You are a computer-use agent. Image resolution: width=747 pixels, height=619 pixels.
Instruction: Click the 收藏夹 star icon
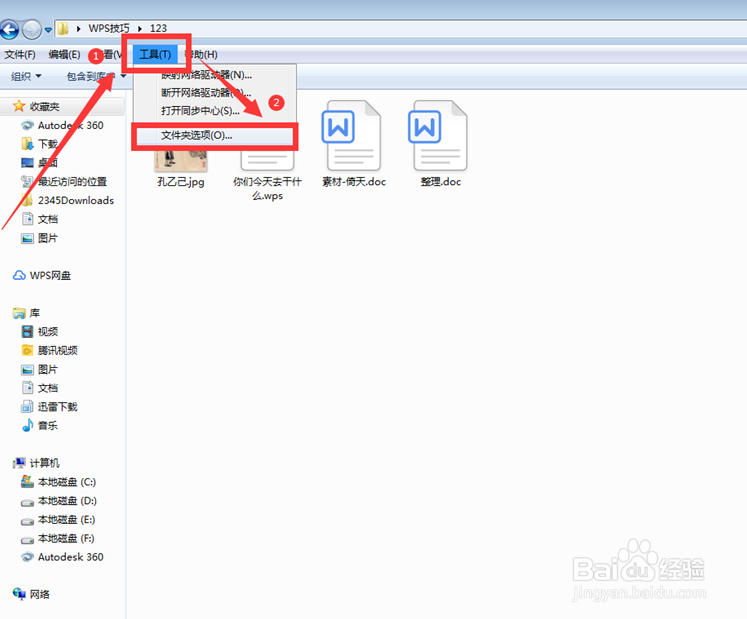[19, 106]
